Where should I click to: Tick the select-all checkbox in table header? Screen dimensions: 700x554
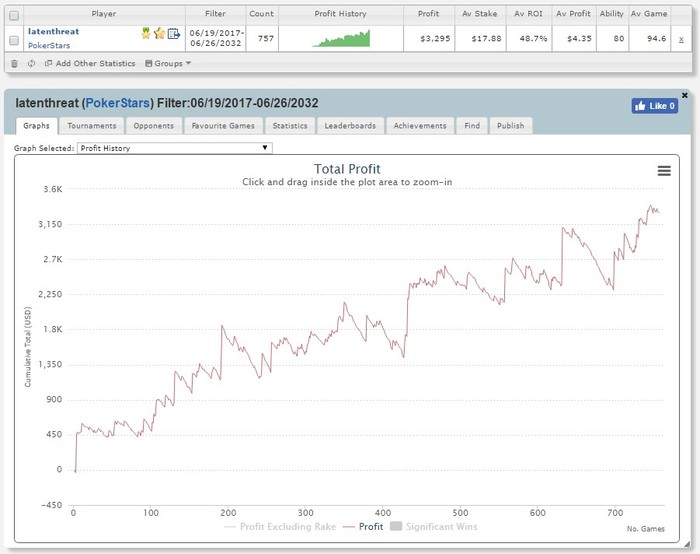(x=14, y=16)
